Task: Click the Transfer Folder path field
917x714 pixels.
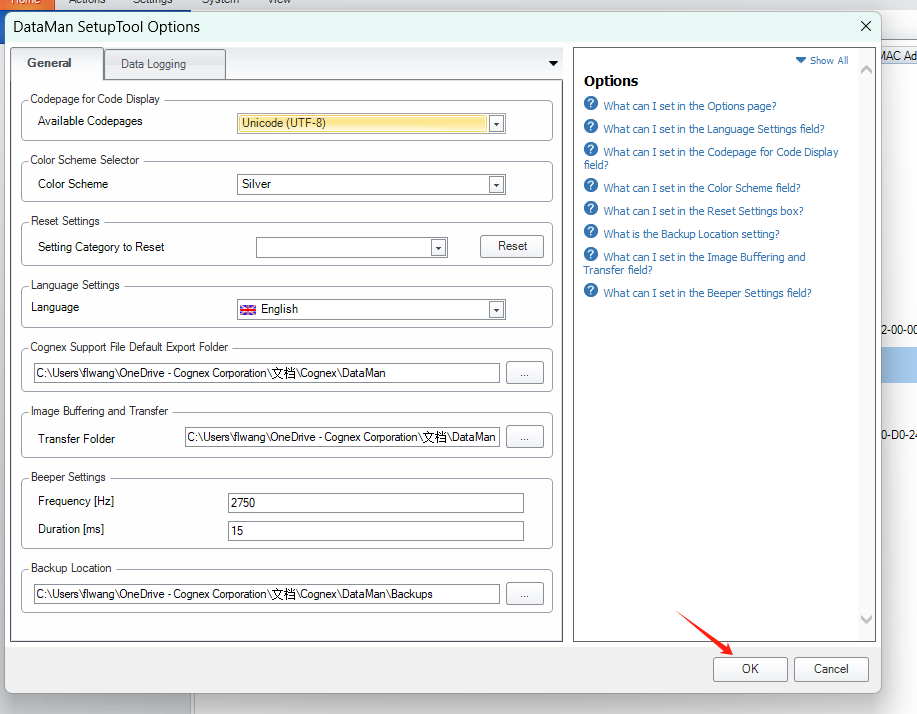Action: (x=342, y=437)
